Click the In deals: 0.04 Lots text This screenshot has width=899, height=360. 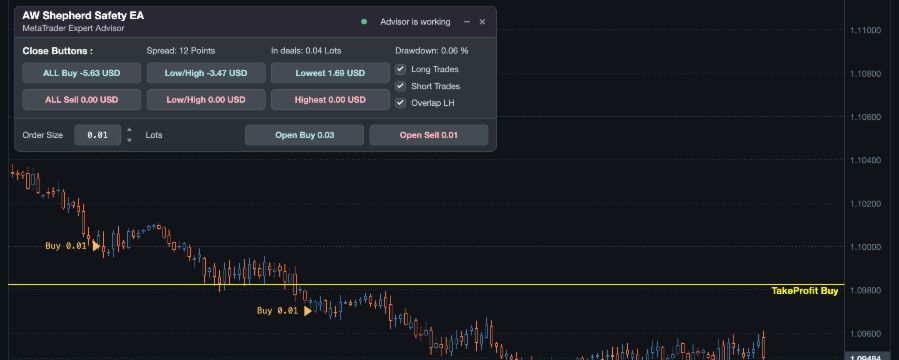(x=306, y=50)
